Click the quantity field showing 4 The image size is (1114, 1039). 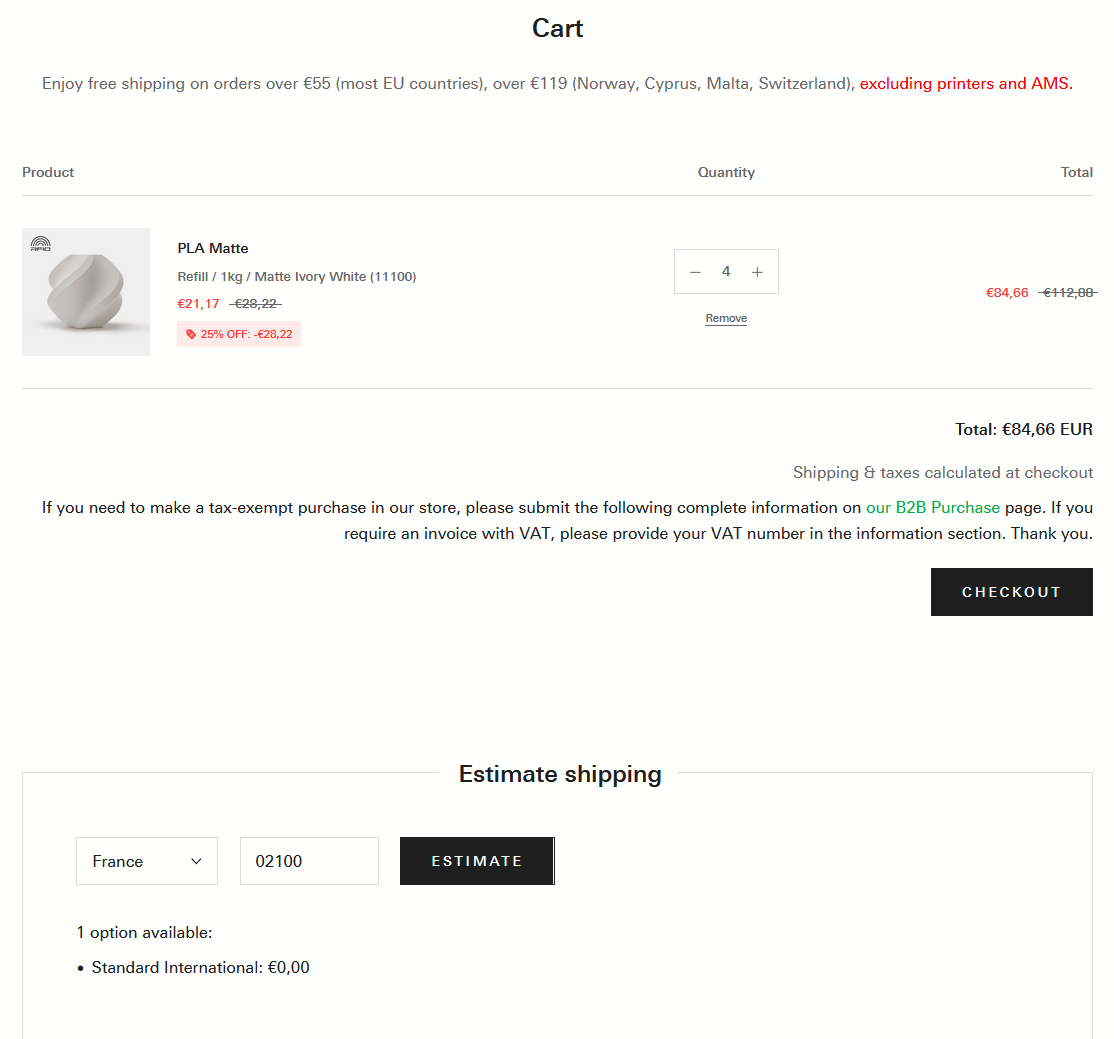click(726, 272)
